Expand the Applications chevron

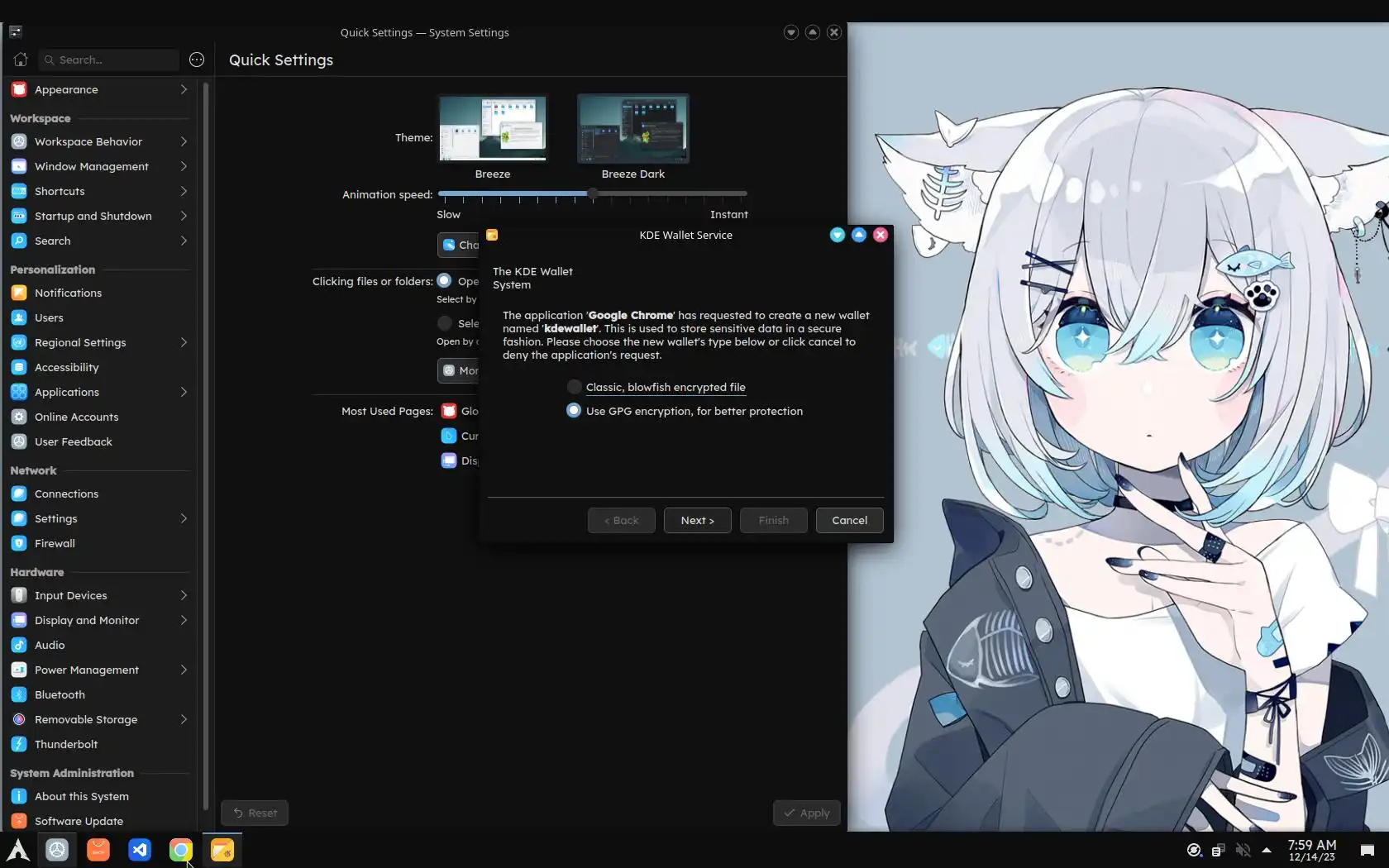click(184, 392)
